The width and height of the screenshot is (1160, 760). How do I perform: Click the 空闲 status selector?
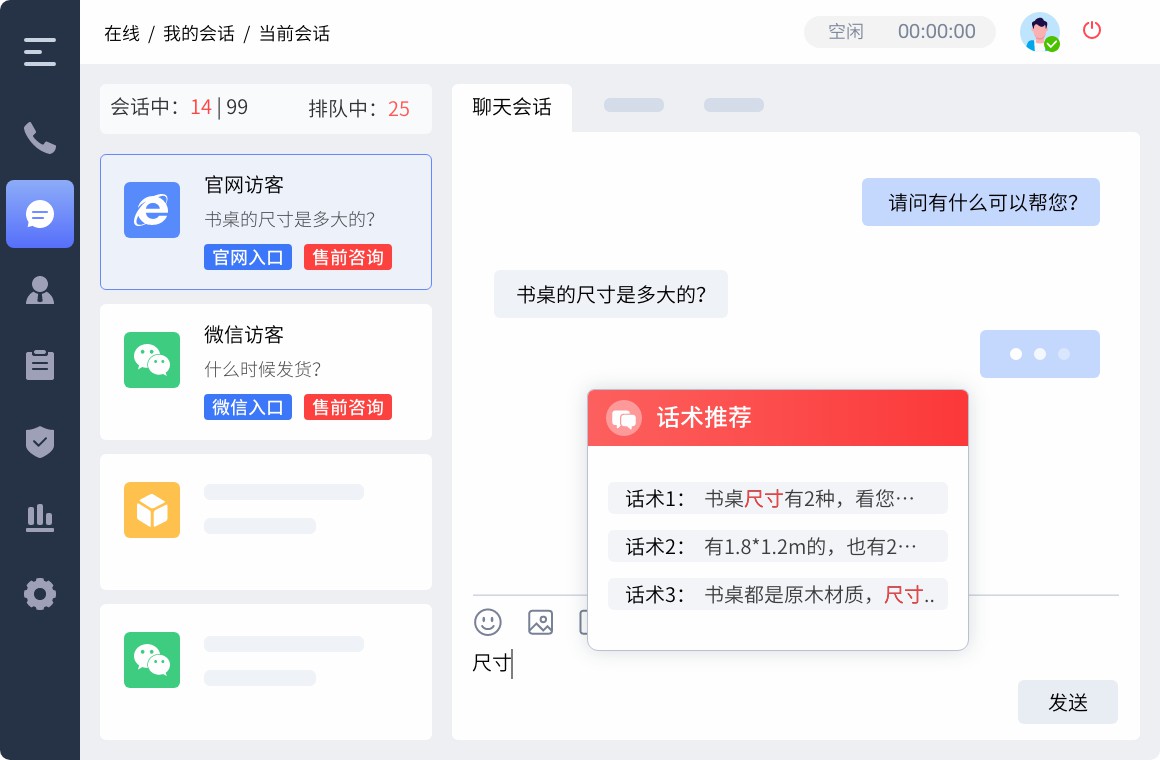[x=846, y=31]
